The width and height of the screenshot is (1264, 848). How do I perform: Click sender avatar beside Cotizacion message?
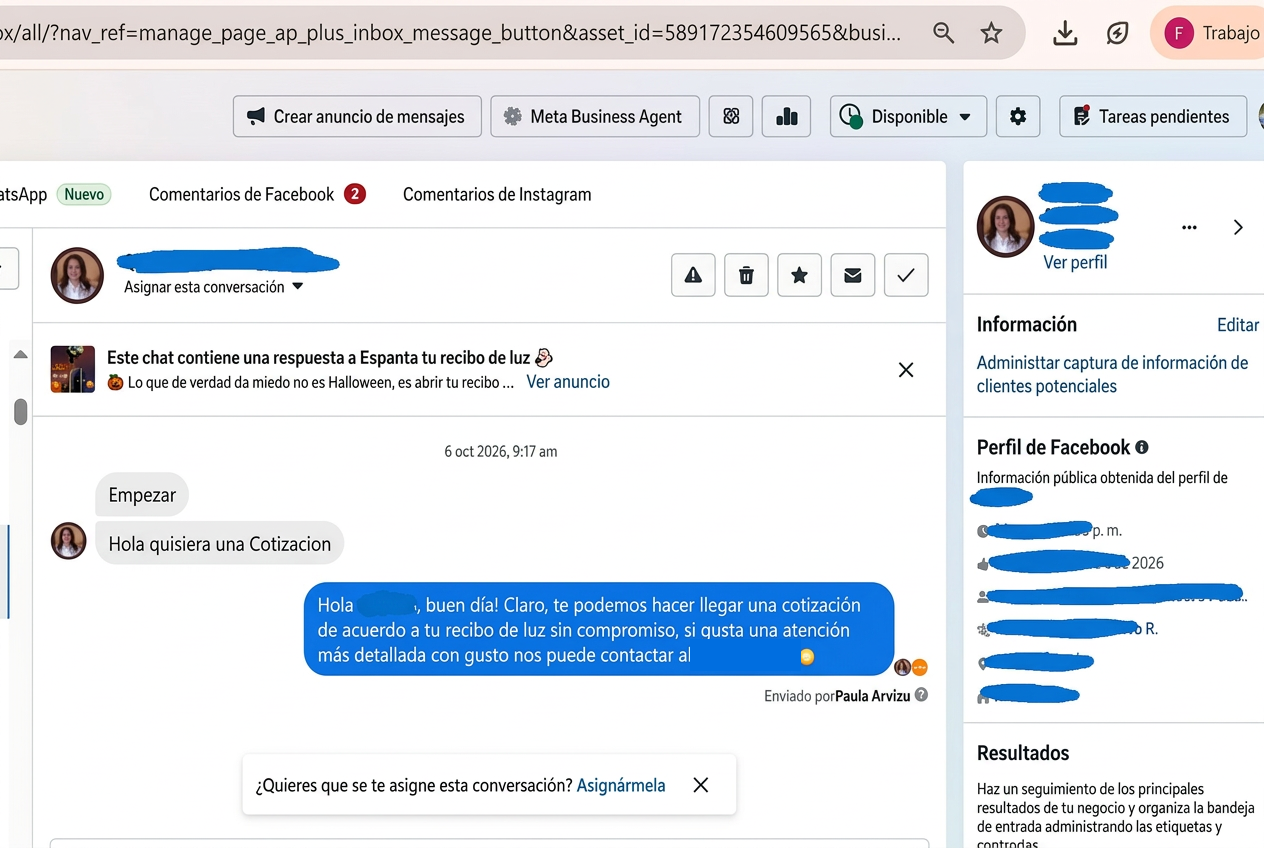tap(69, 541)
